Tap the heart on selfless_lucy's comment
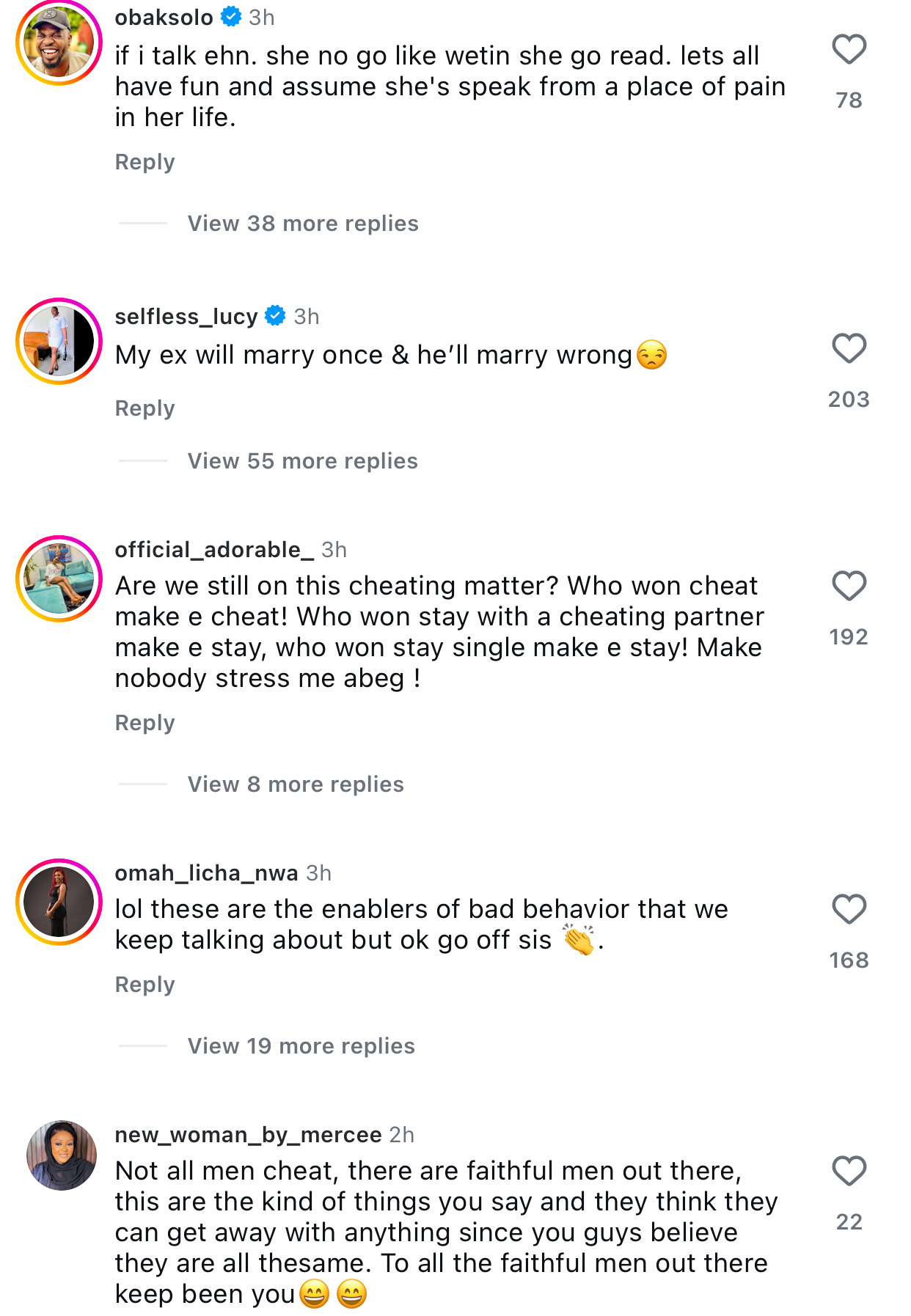The width and height of the screenshot is (911, 1316). [849, 348]
